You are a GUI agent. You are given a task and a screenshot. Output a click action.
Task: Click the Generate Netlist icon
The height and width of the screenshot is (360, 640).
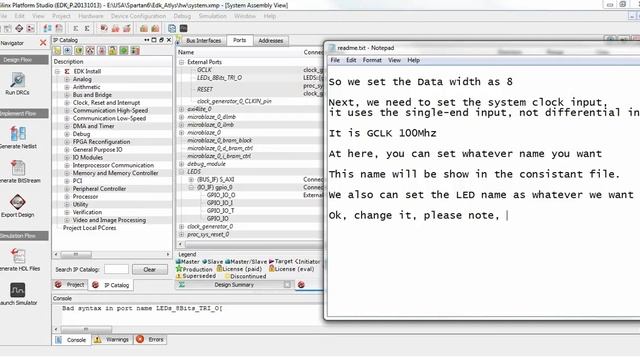[18, 134]
